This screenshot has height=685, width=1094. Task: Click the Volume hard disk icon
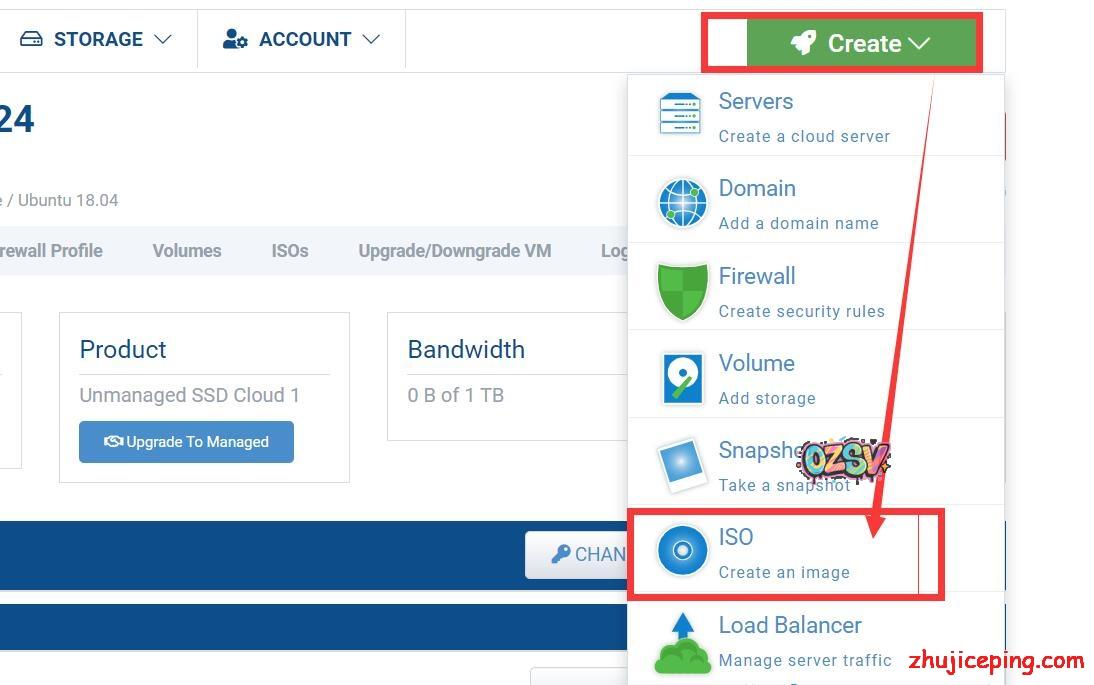[682, 378]
